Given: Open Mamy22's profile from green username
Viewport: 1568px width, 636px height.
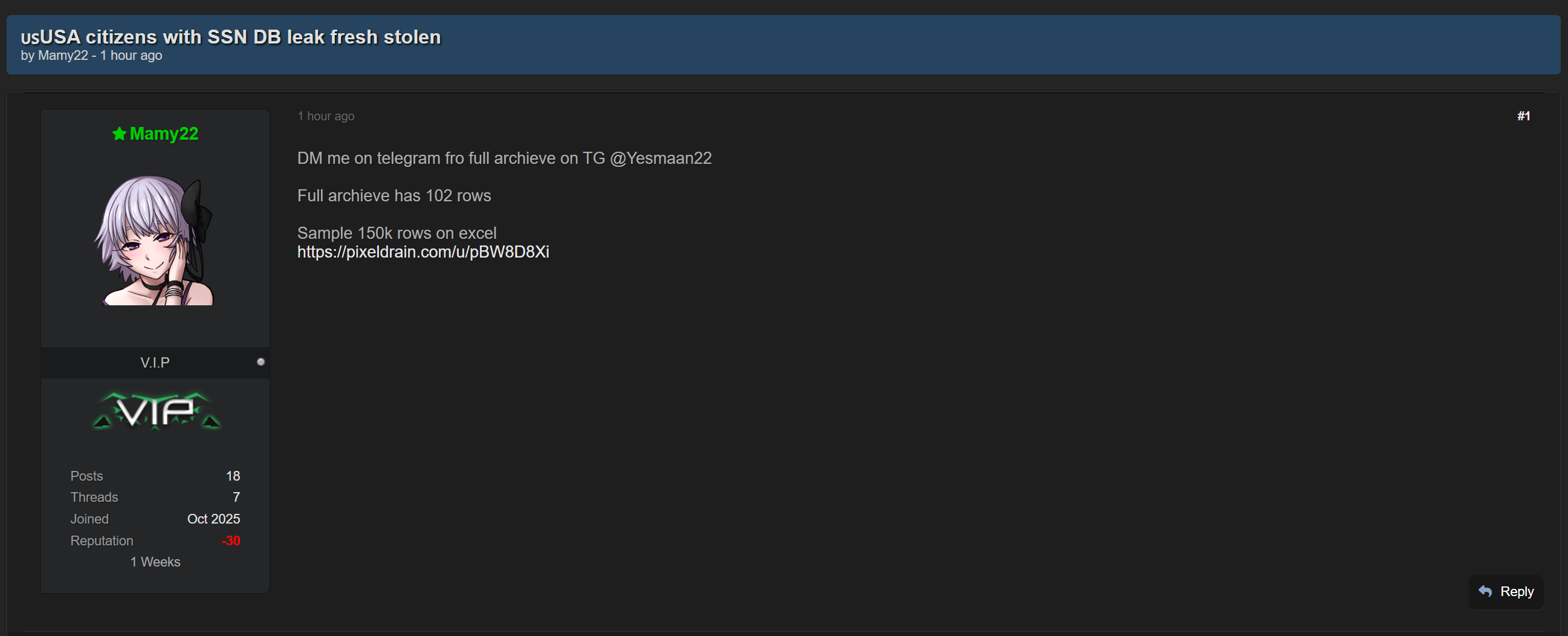Looking at the screenshot, I should click(x=164, y=134).
